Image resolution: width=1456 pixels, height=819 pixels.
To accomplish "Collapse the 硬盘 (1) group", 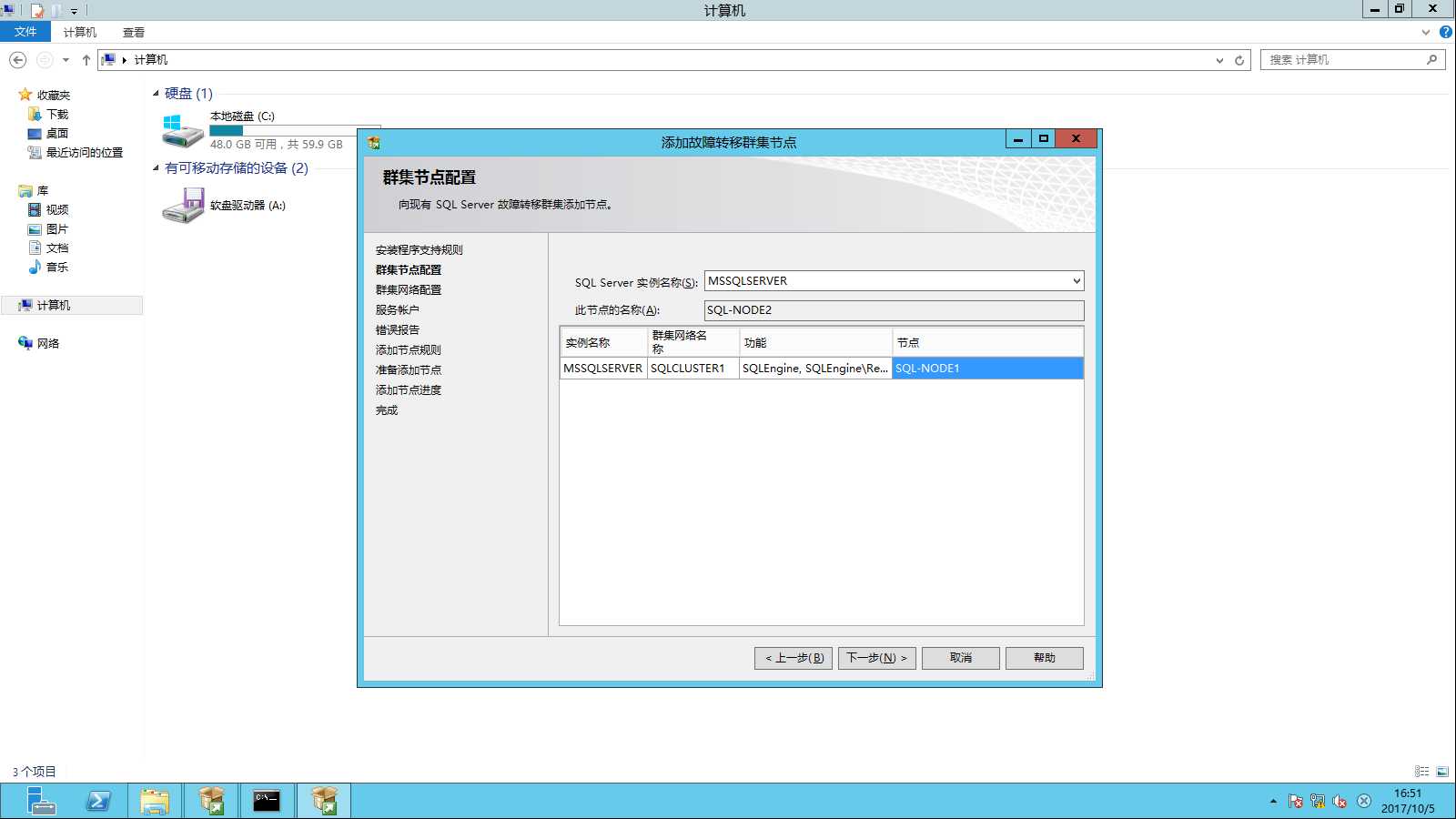I will pos(156,94).
